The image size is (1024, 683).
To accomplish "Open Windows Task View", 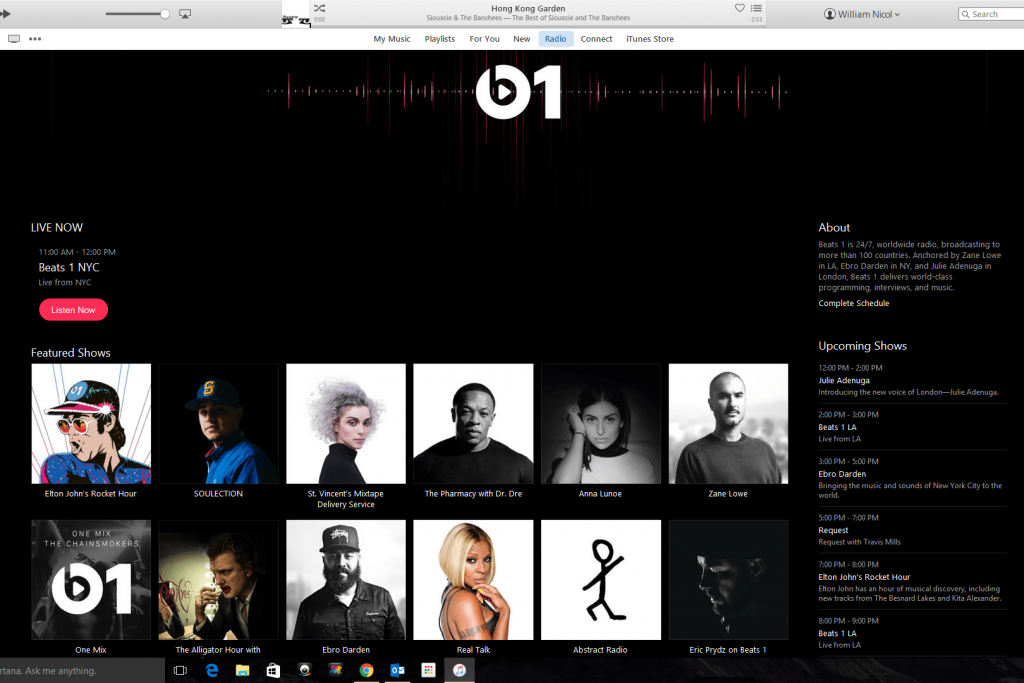I will [x=180, y=671].
